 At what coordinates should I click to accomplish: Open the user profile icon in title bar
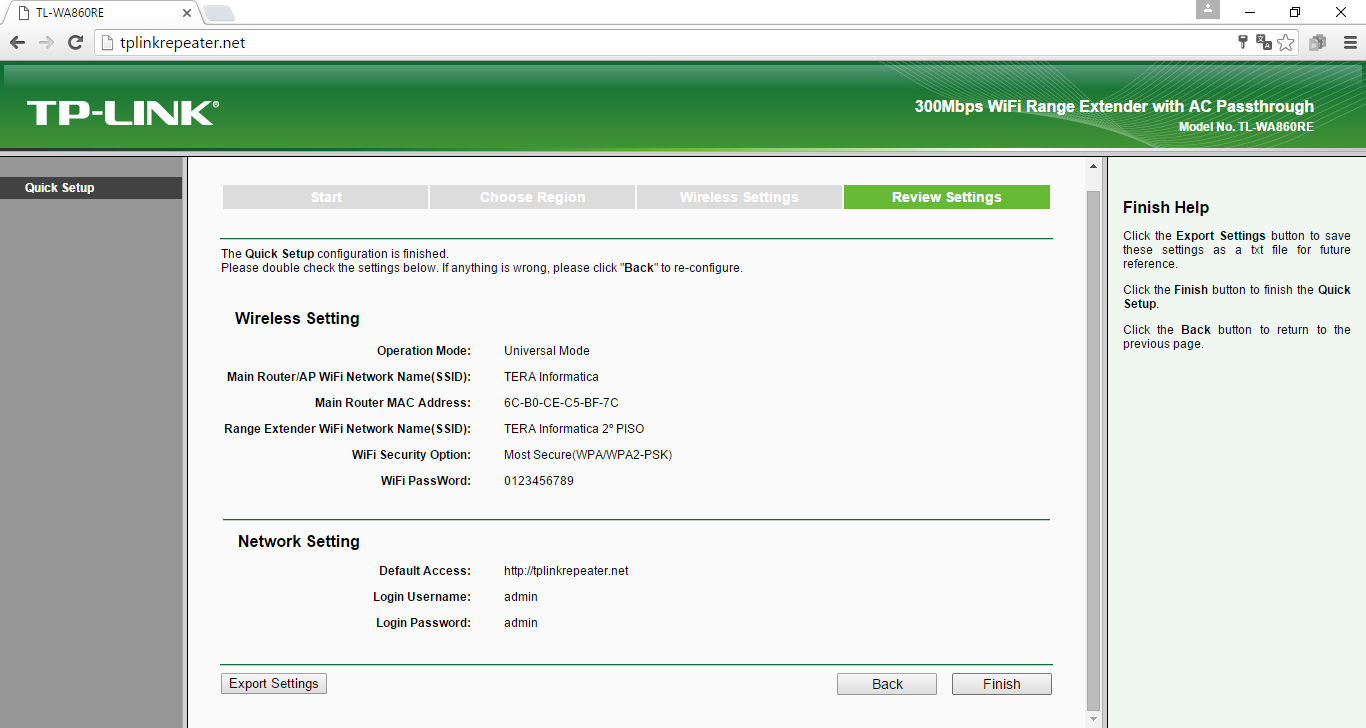coord(1208,9)
